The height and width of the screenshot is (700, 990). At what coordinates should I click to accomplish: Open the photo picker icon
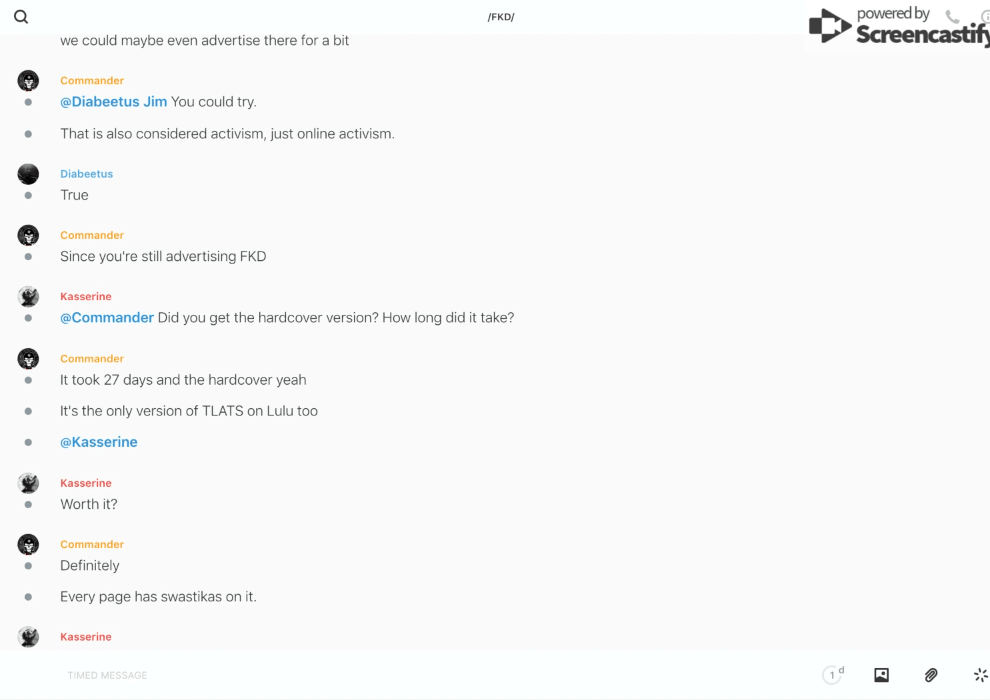pyautogui.click(x=881, y=675)
